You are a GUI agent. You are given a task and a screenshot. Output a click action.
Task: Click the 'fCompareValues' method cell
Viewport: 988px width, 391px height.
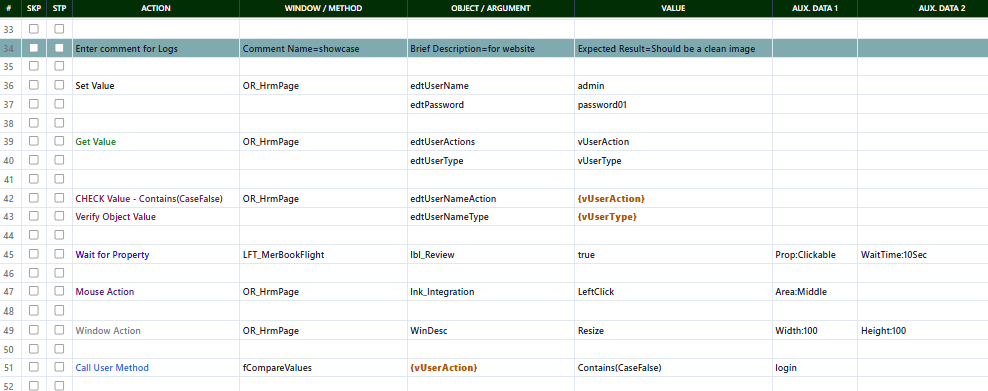323,367
